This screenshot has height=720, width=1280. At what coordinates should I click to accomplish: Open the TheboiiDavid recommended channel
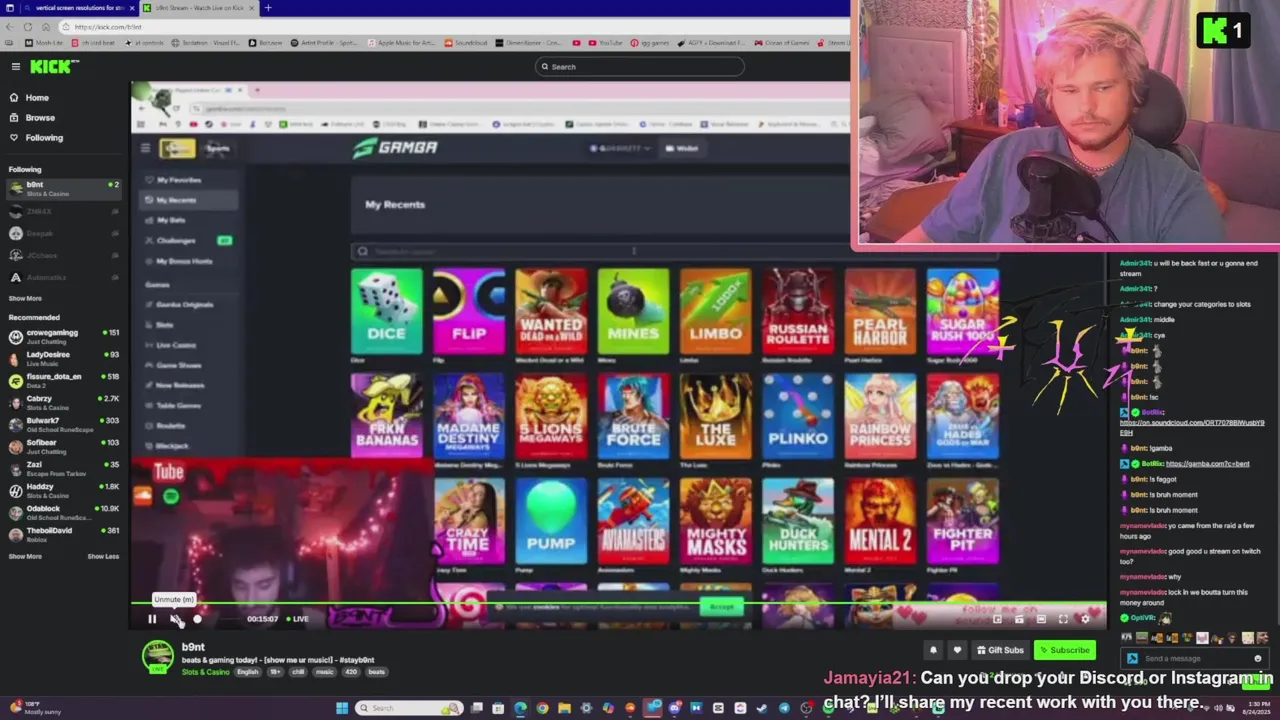pos(63,534)
